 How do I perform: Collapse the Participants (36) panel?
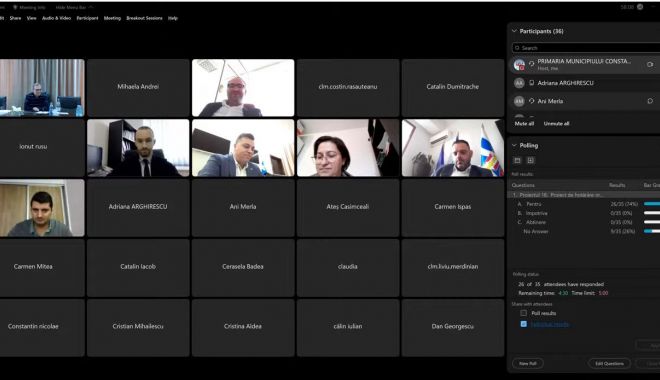[x=514, y=31]
